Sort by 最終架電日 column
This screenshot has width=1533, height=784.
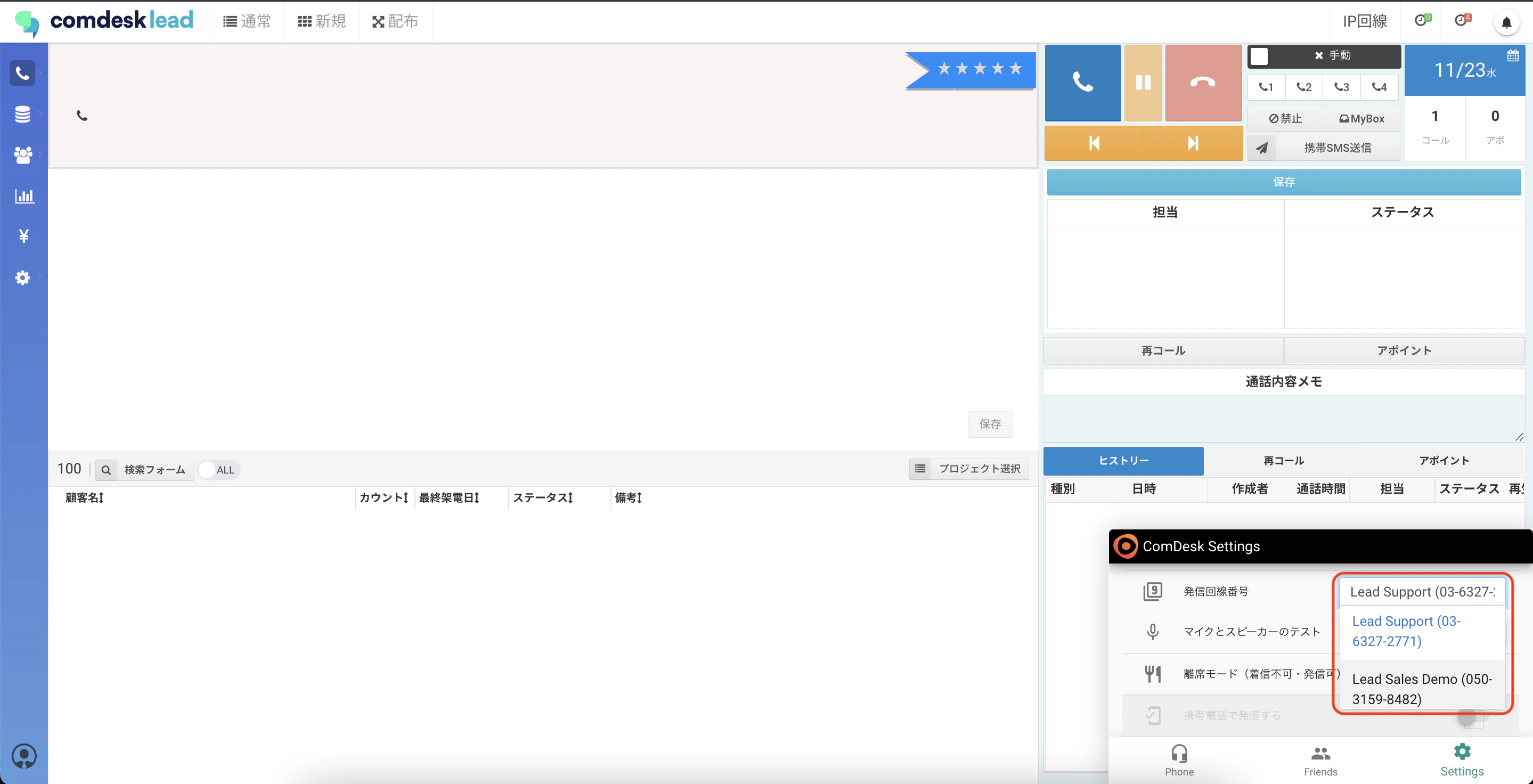(x=450, y=497)
